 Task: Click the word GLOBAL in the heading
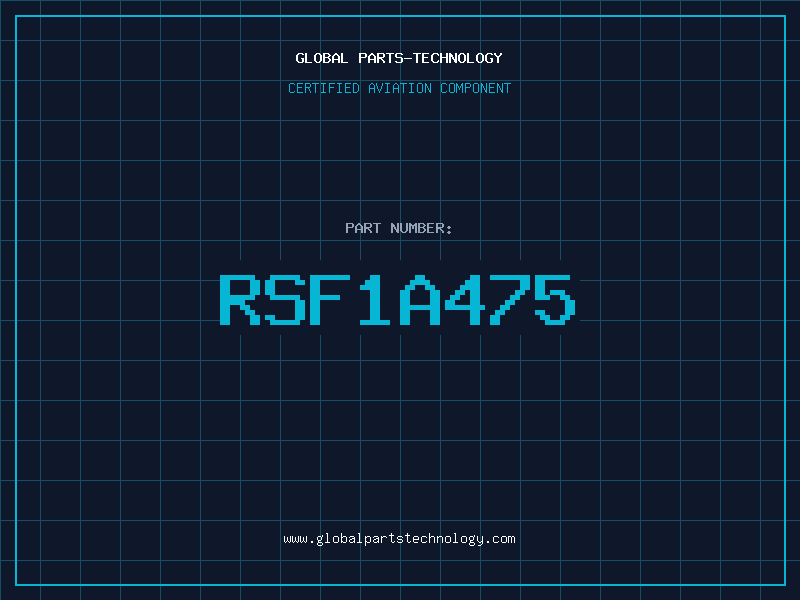pos(322,58)
